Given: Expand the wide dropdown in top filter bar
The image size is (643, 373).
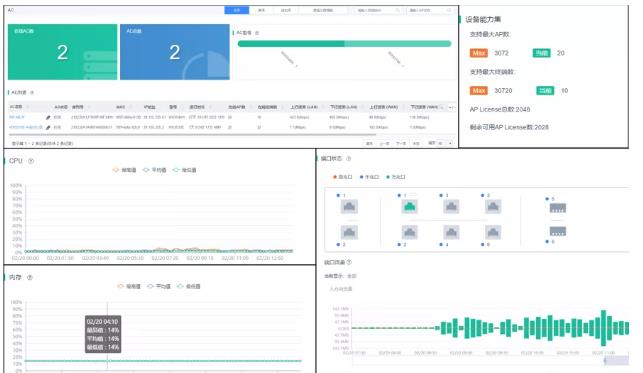Looking at the screenshot, I should pyautogui.click(x=323, y=10).
